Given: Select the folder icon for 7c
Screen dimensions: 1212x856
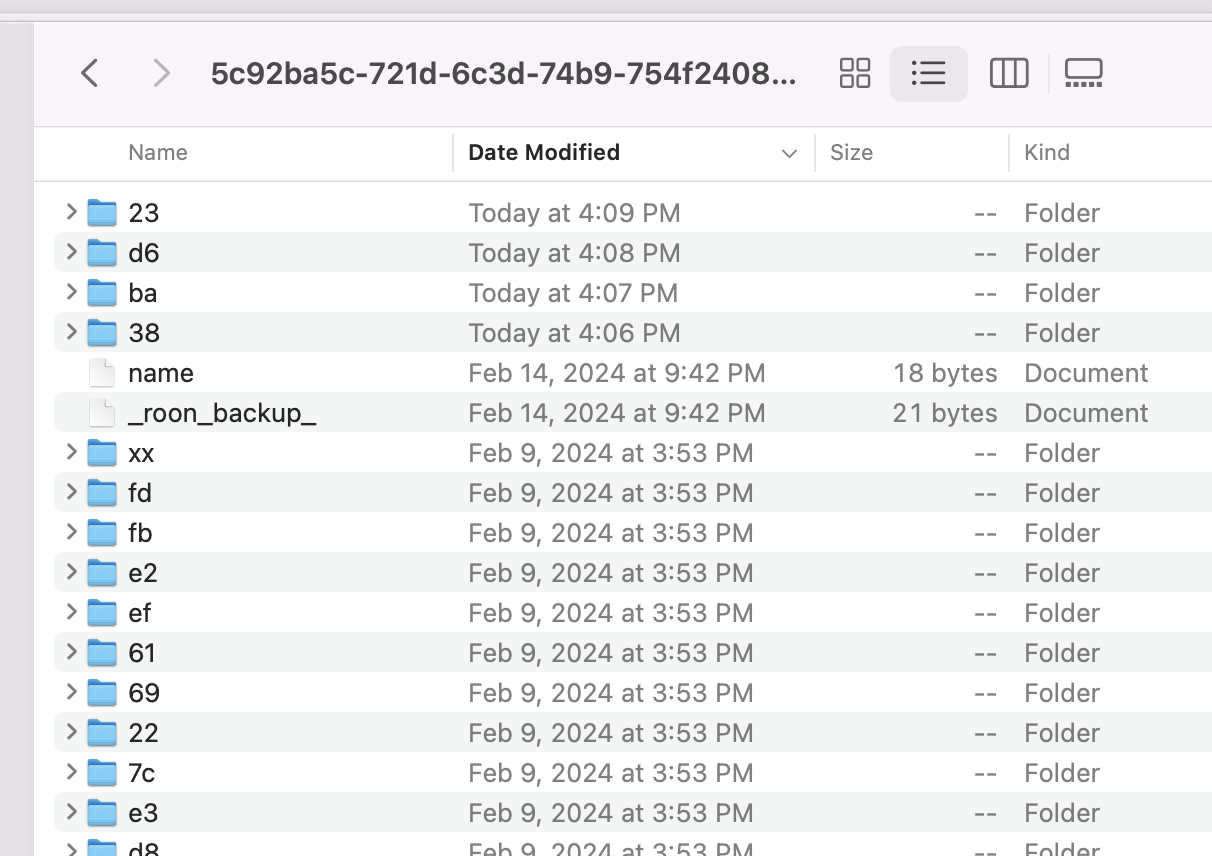Looking at the screenshot, I should pyautogui.click(x=102, y=773).
